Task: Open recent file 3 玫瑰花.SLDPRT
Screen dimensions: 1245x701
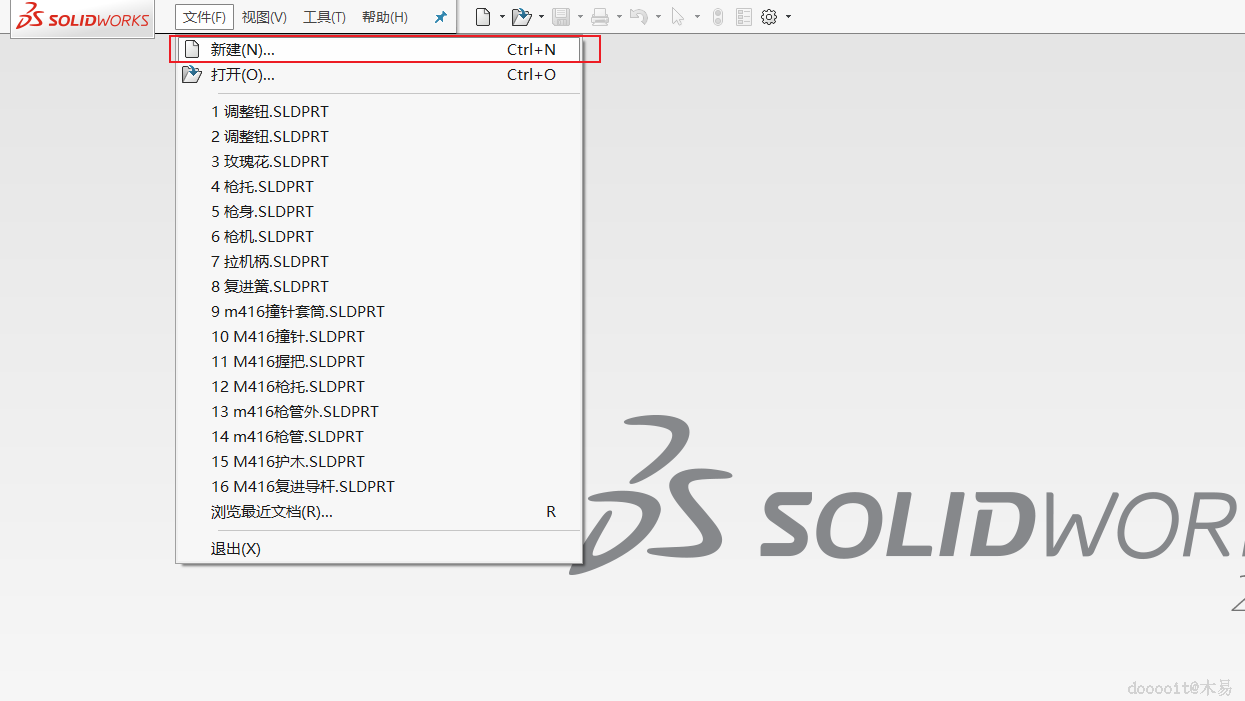Action: (379, 162)
